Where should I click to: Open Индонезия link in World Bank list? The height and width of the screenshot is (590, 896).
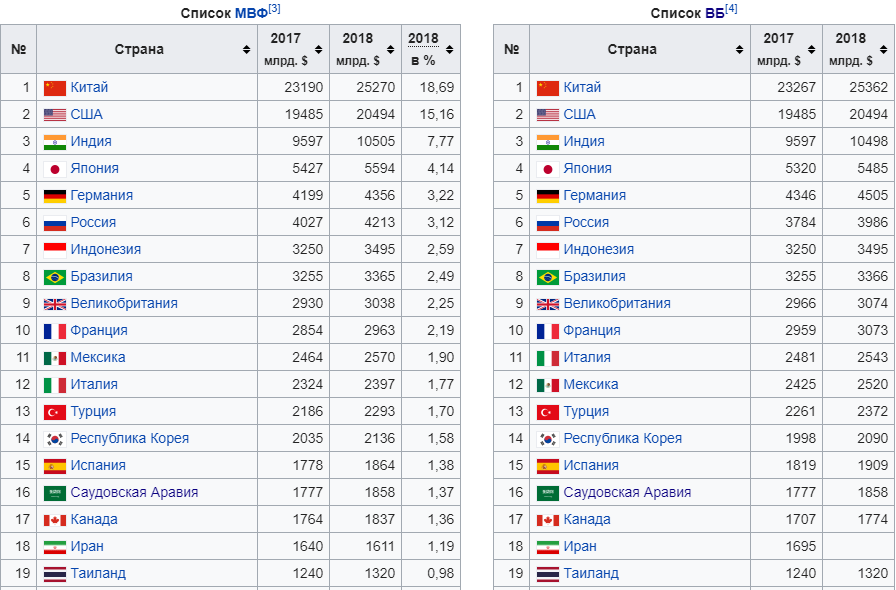[598, 250]
